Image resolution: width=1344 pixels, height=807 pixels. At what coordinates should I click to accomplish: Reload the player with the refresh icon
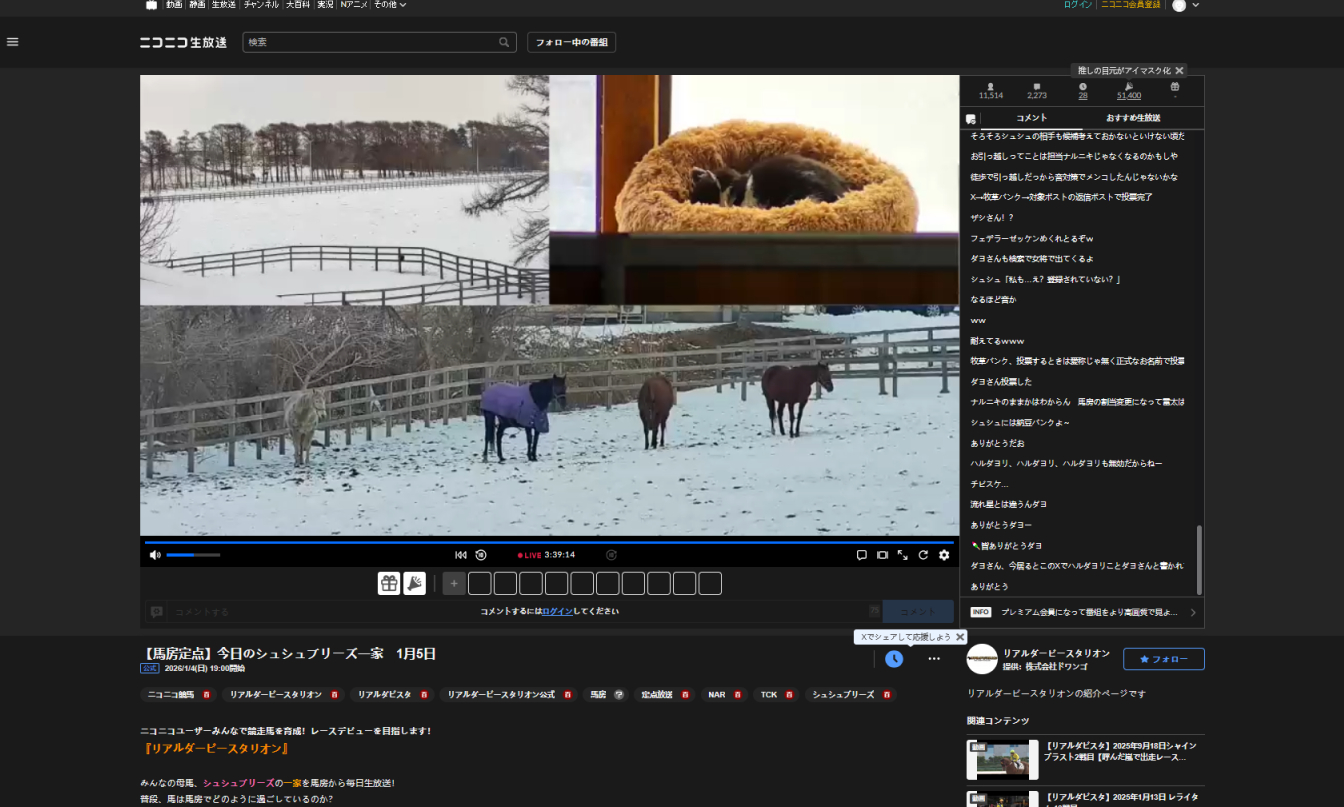point(923,555)
